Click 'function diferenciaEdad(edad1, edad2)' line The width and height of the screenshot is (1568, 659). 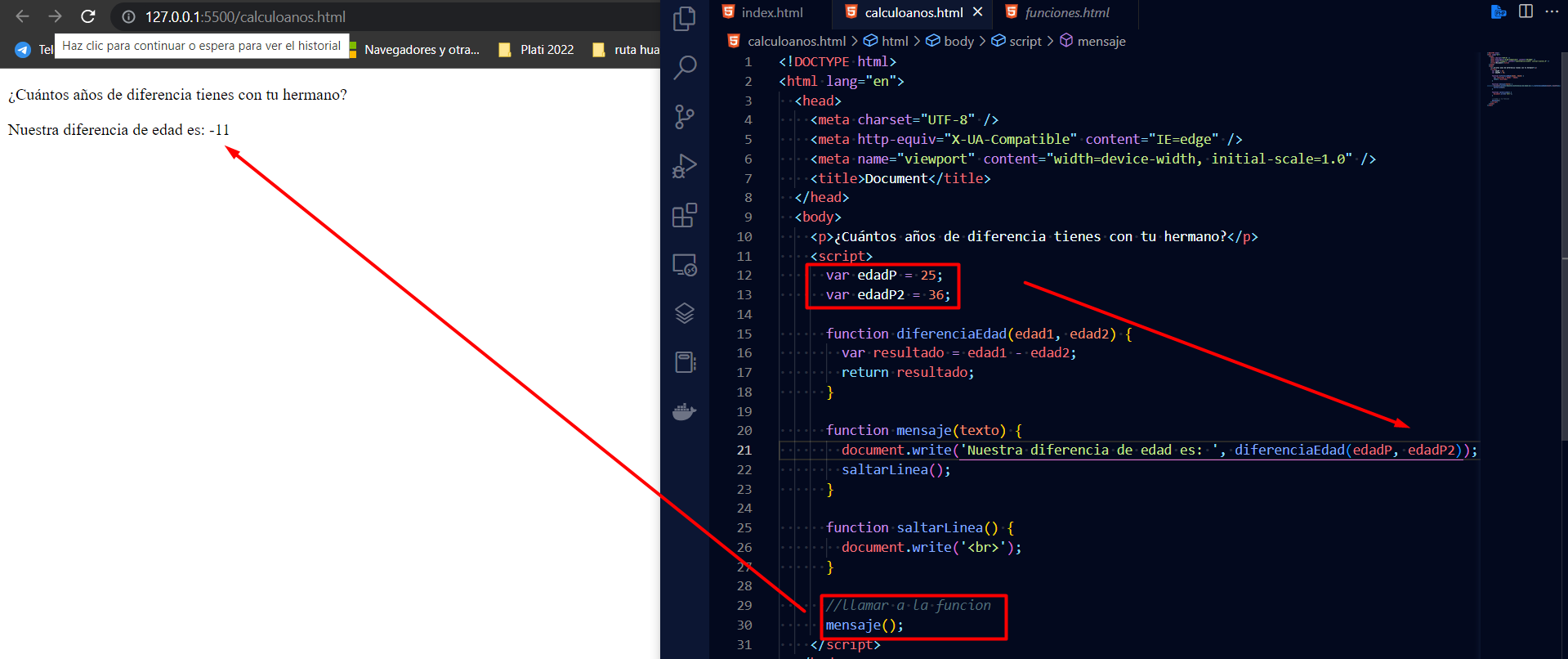point(979,334)
